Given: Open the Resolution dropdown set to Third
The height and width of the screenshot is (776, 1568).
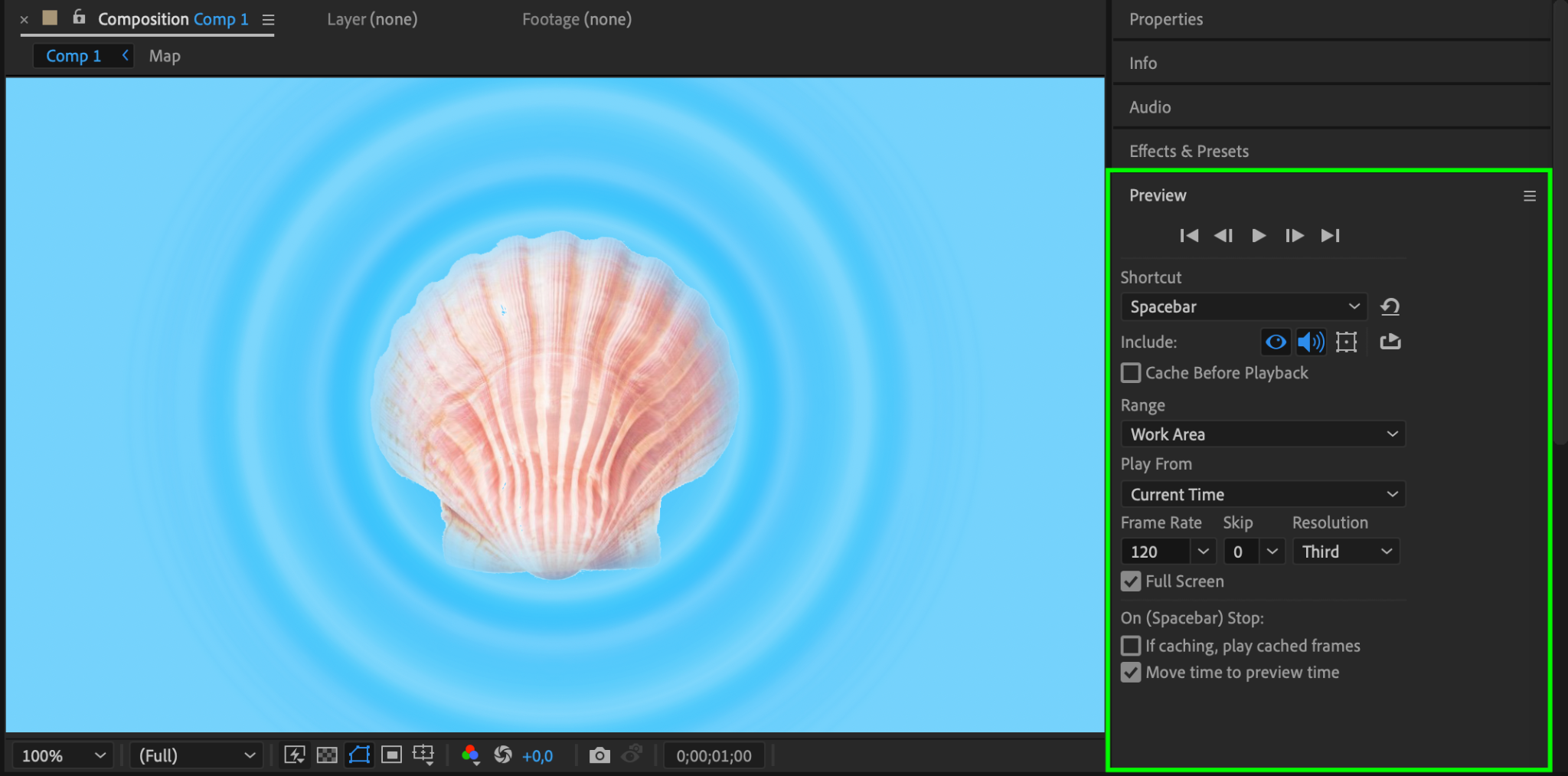Looking at the screenshot, I should pyautogui.click(x=1346, y=552).
